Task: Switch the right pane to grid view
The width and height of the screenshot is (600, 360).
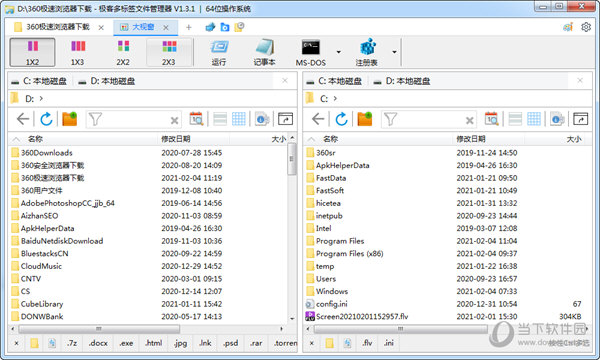Action: tap(534, 119)
